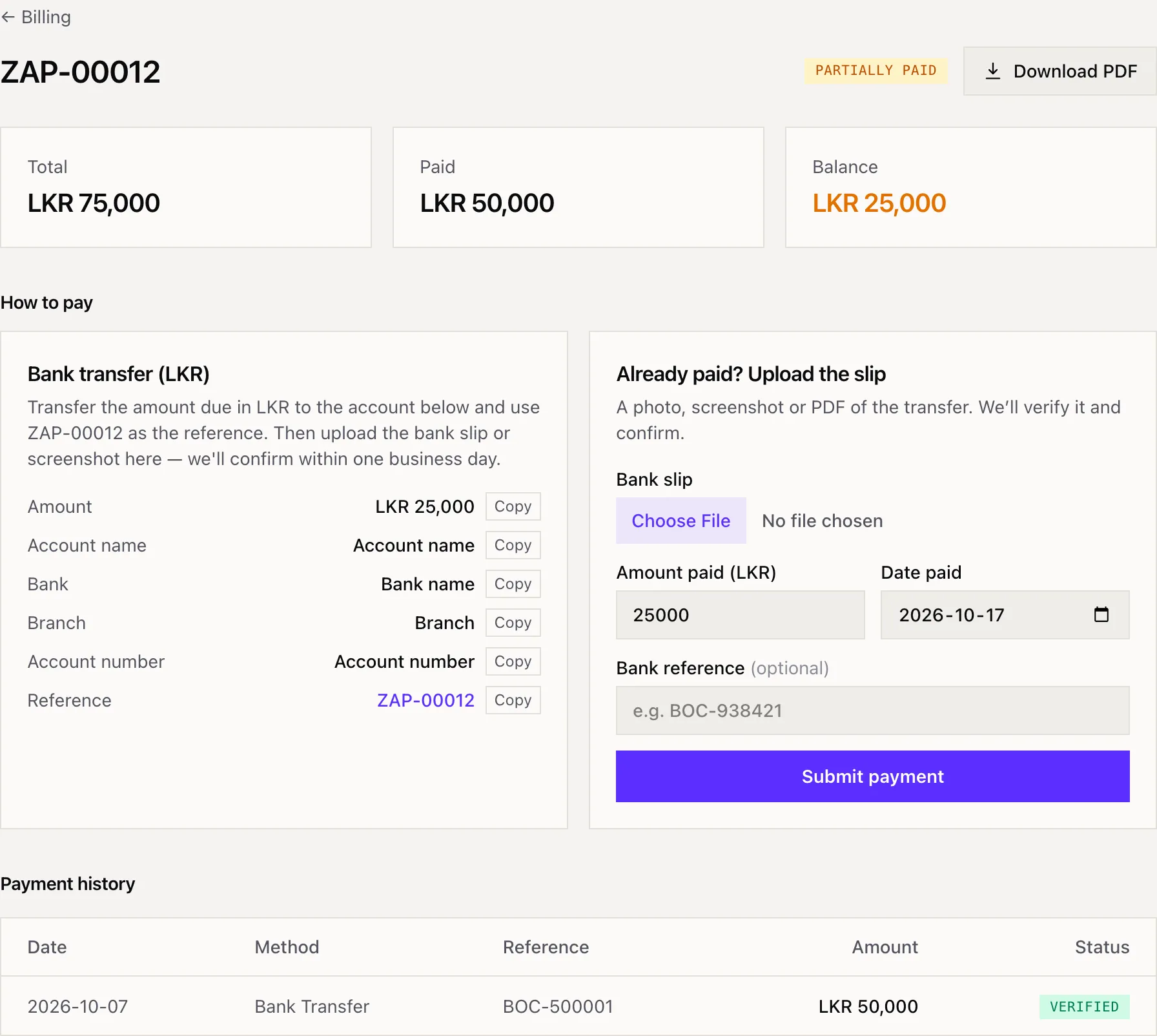Copy the Bank name value

point(513,584)
